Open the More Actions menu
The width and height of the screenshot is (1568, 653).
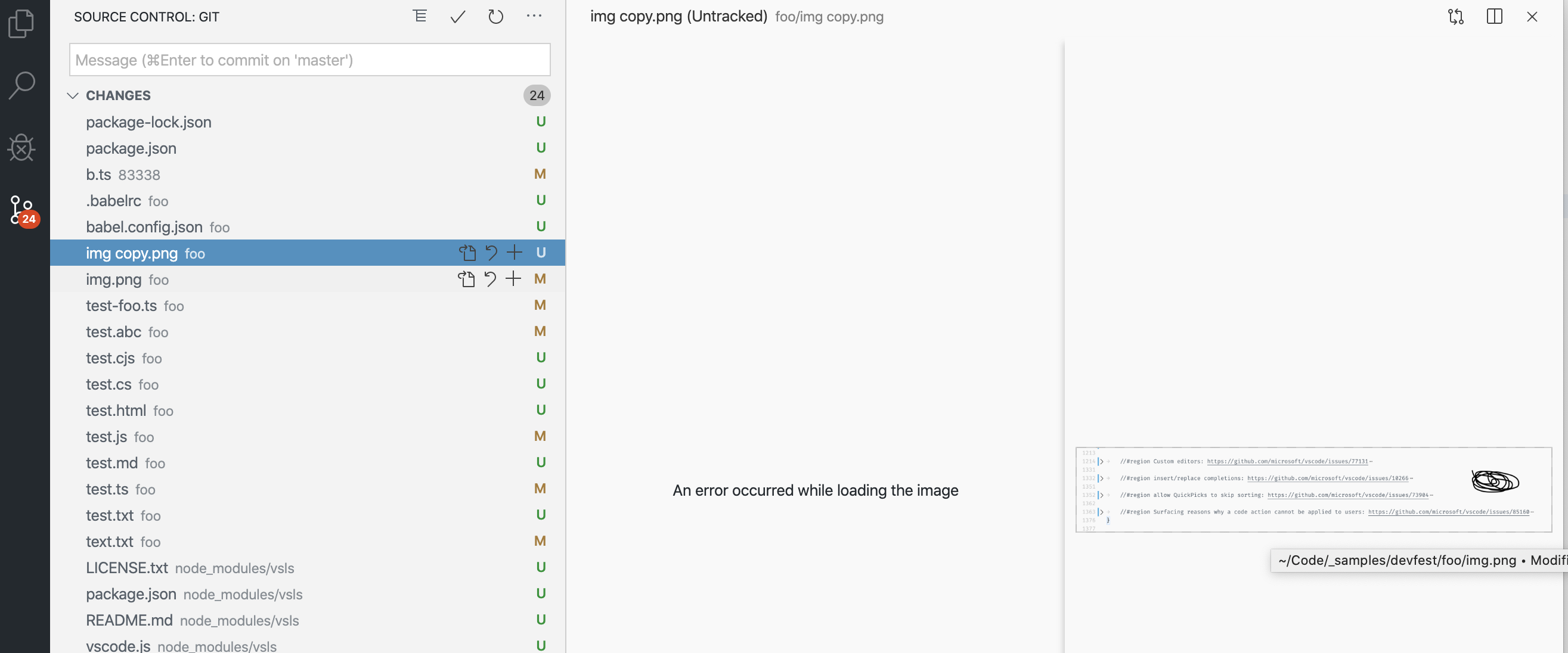tap(534, 17)
